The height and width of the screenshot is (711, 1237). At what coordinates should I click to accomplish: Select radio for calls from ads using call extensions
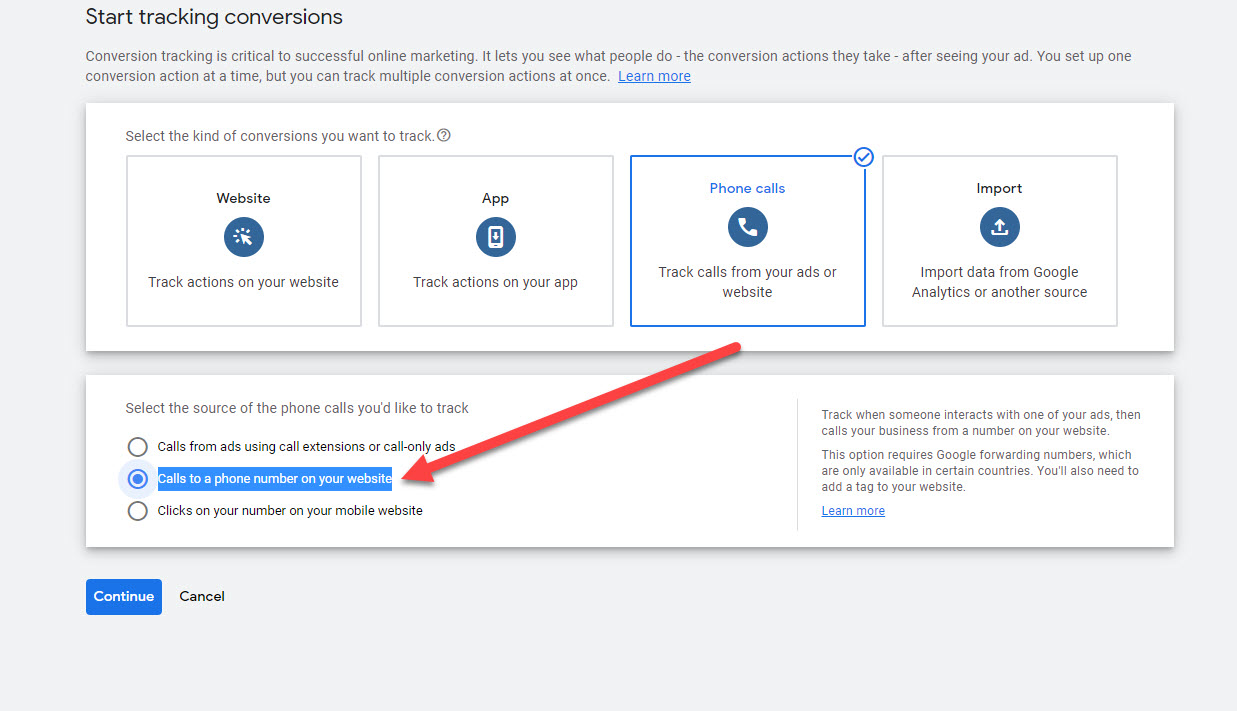click(x=137, y=447)
